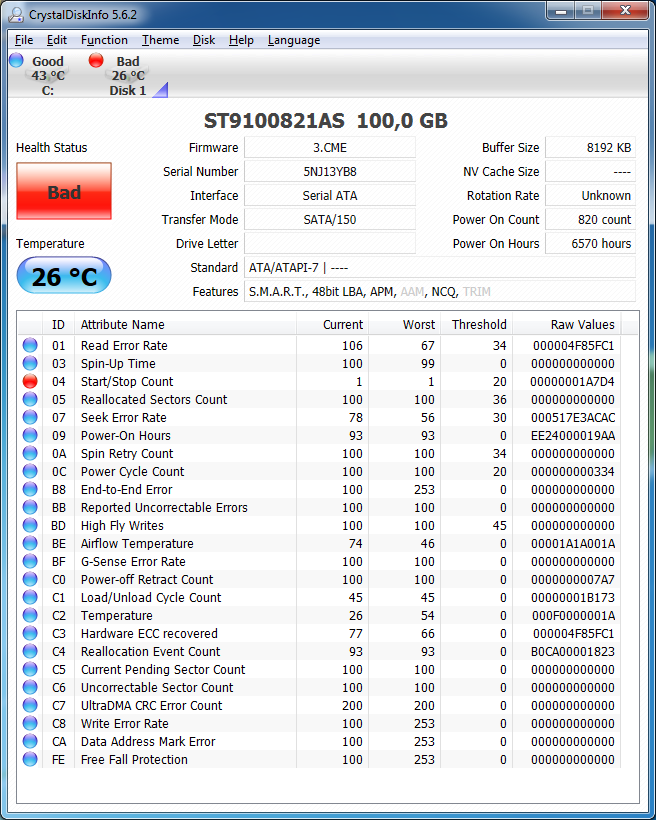Click the status icon for UltraDMA CRC Error Count
The width and height of the screenshot is (656, 820).
(30, 705)
